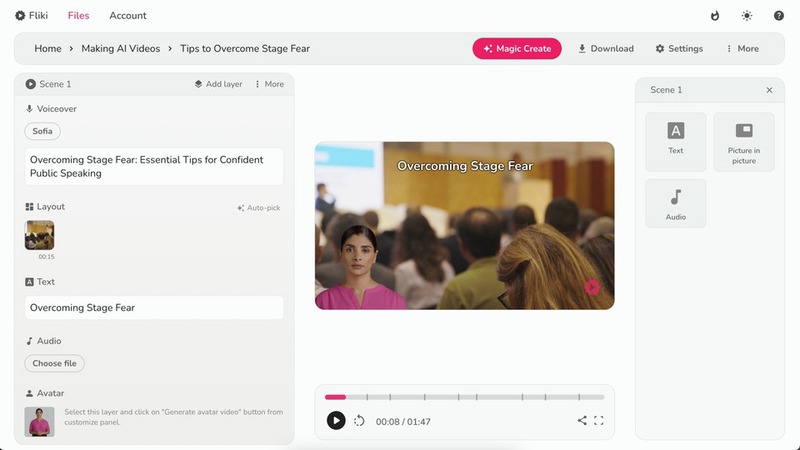Screen dimensions: 800x450
Task: Open Scene 1 More options menu
Action: [x=269, y=84]
